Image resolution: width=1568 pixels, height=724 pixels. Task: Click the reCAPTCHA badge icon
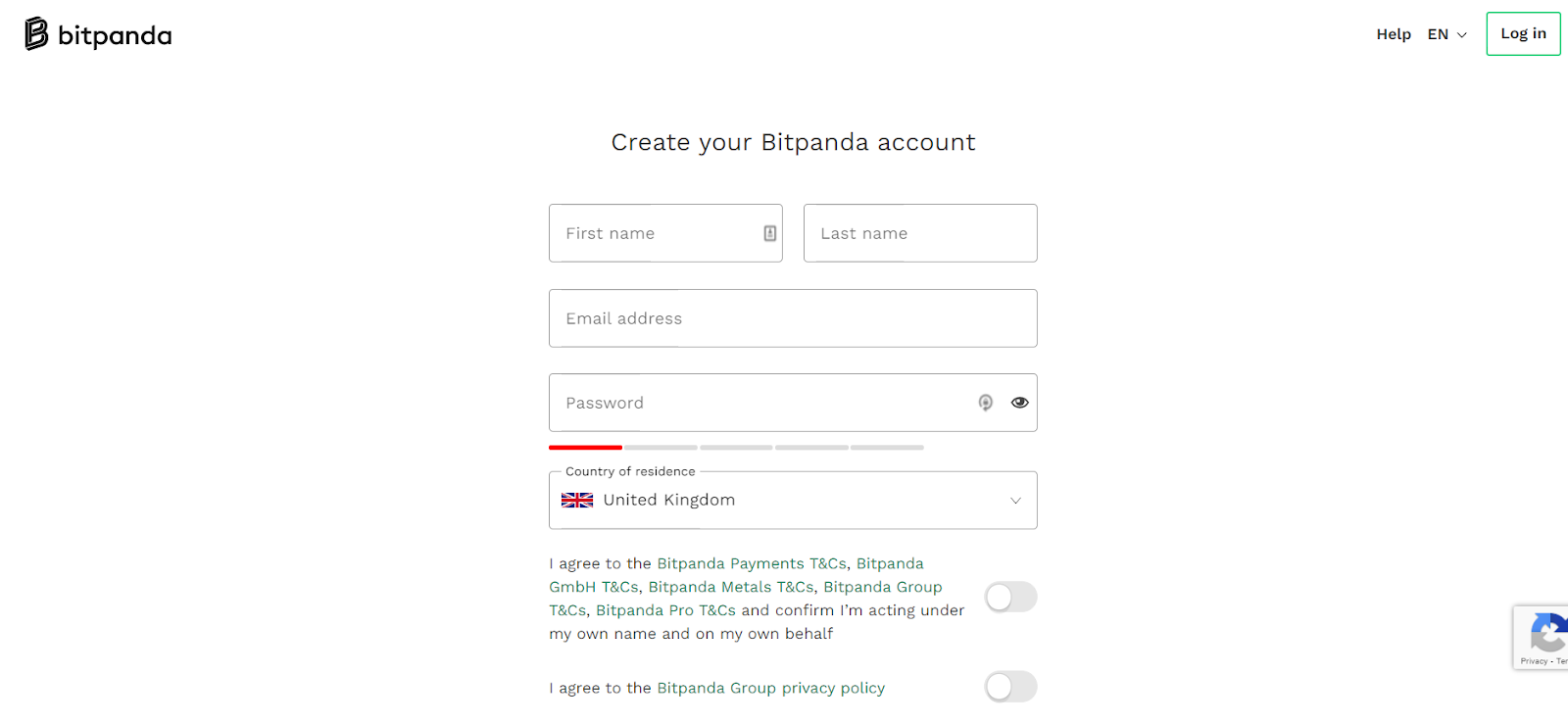click(1547, 632)
